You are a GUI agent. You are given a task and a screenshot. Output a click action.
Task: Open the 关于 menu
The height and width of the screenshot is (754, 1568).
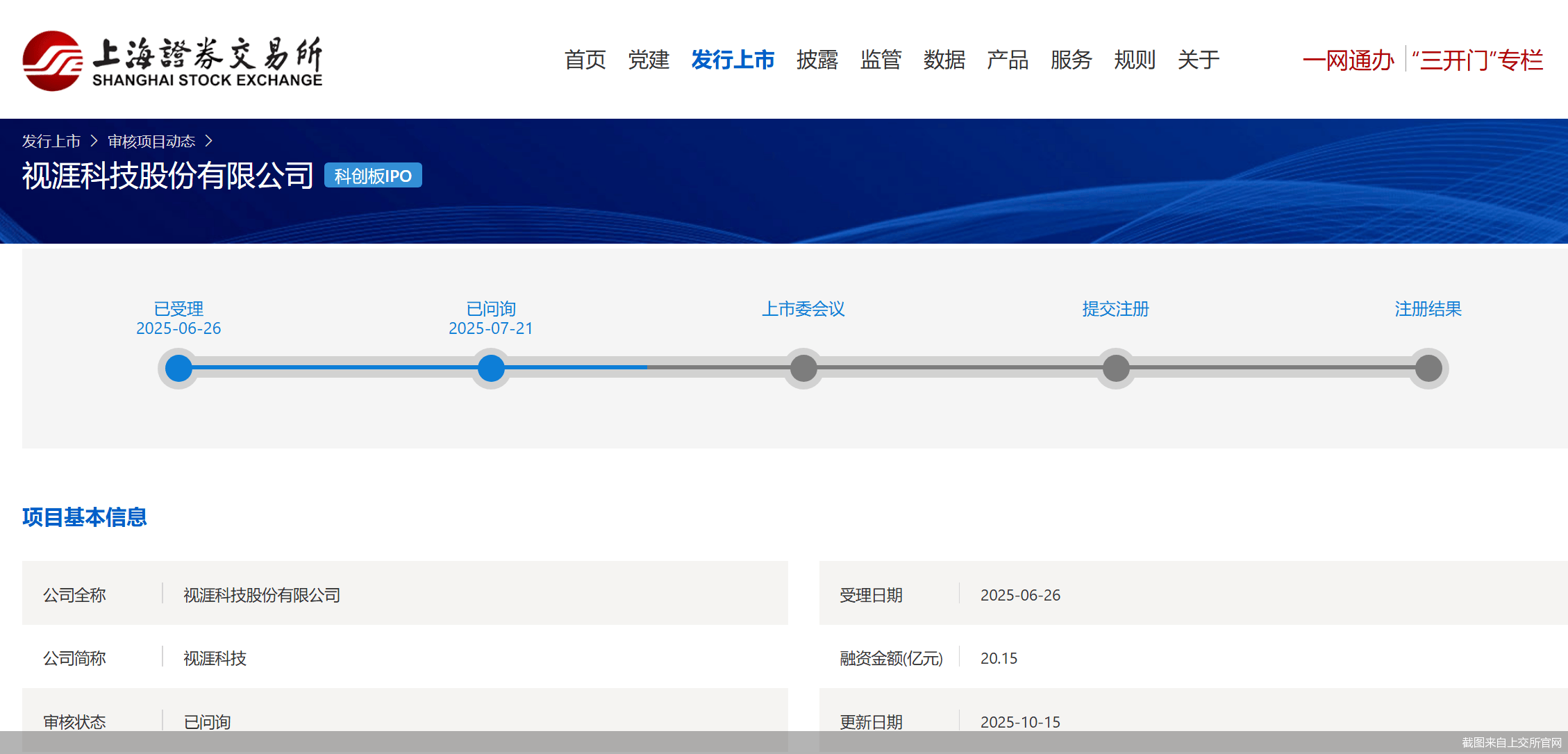point(1198,60)
